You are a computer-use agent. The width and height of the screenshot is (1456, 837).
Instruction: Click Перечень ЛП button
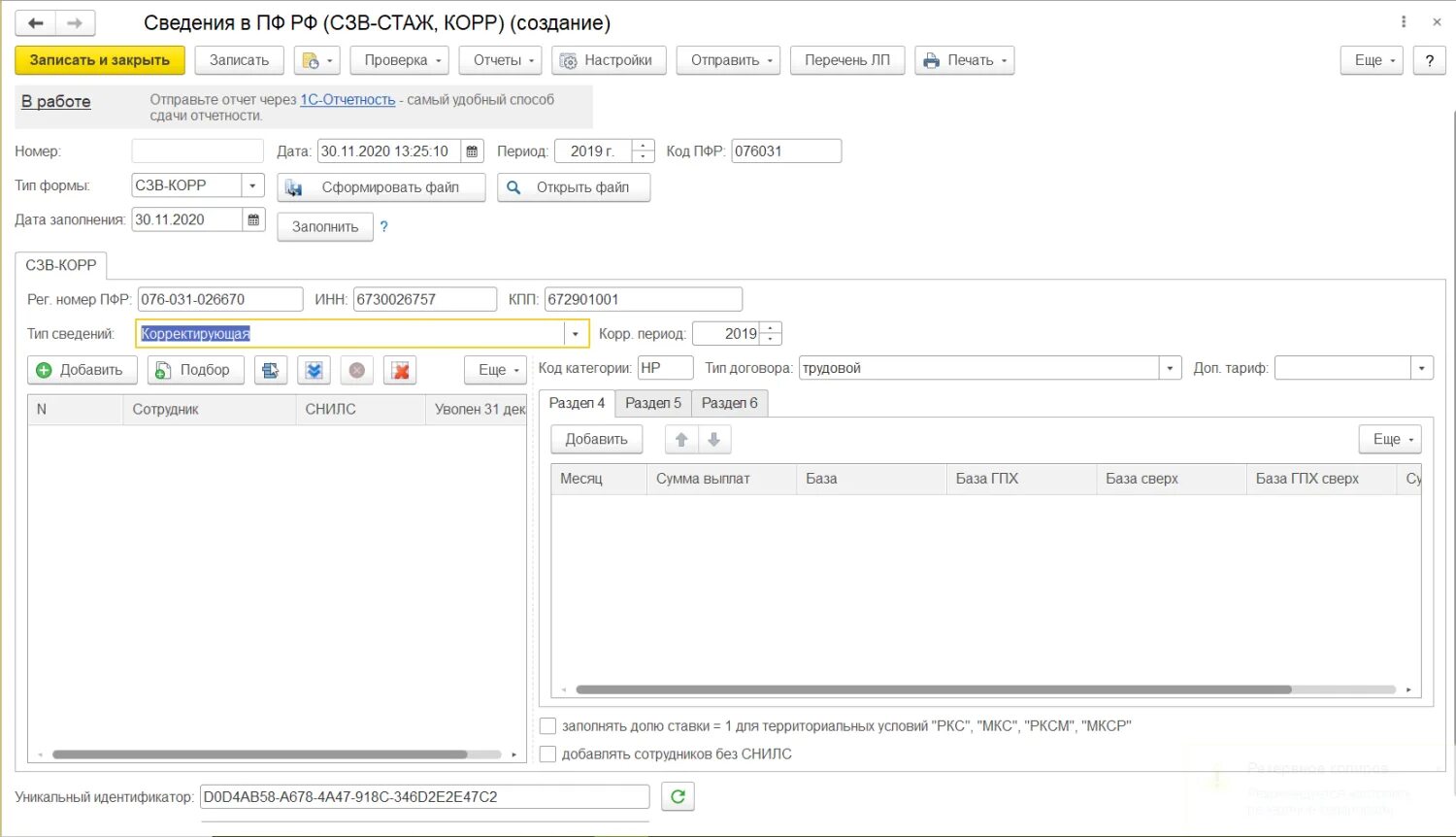(847, 60)
